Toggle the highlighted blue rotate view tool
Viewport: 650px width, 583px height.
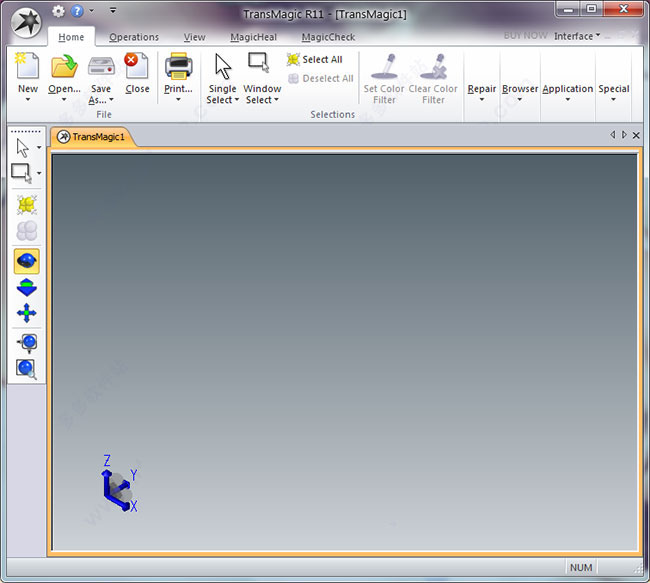click(27, 260)
